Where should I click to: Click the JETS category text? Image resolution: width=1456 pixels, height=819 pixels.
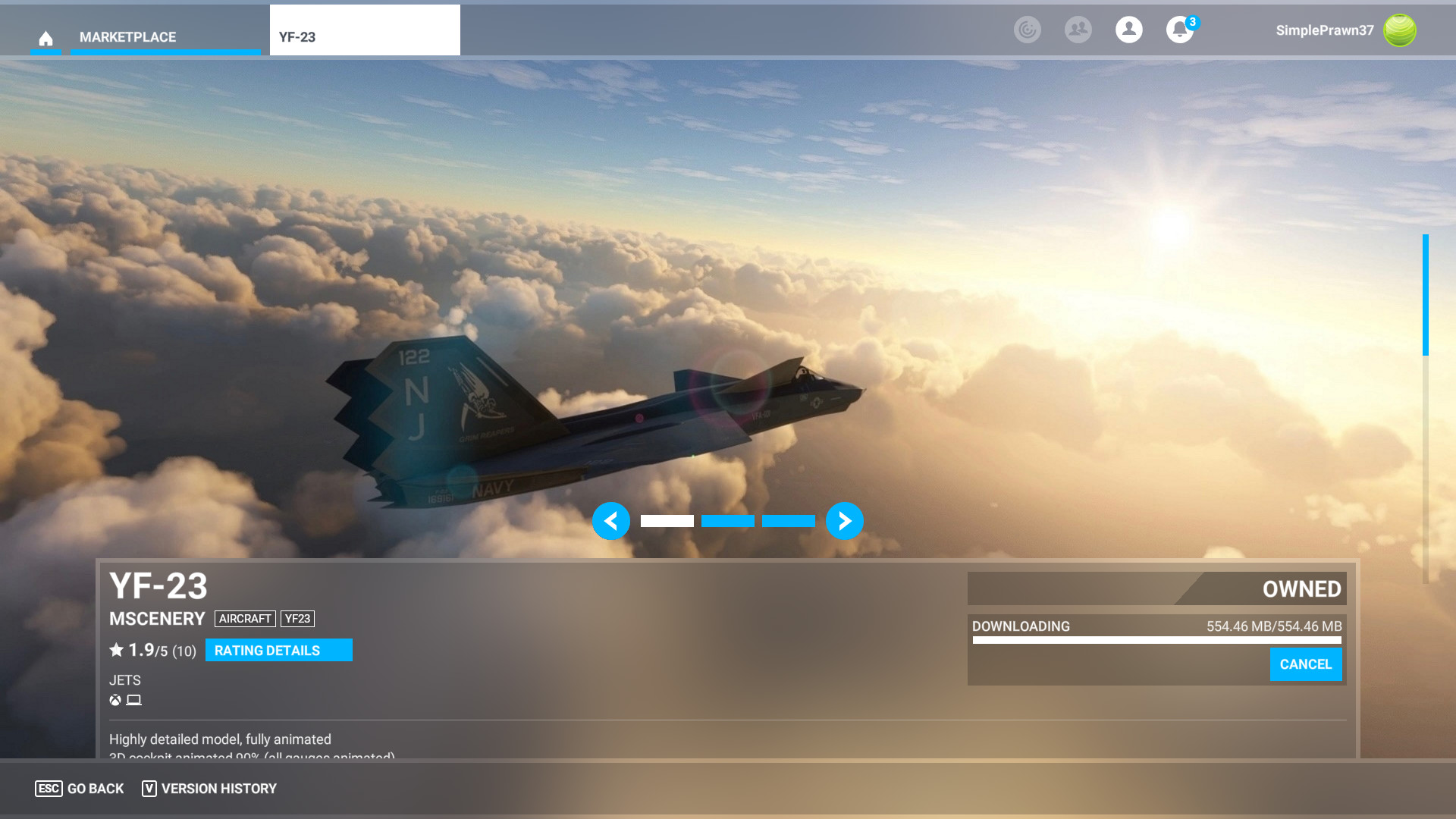pyautogui.click(x=125, y=680)
